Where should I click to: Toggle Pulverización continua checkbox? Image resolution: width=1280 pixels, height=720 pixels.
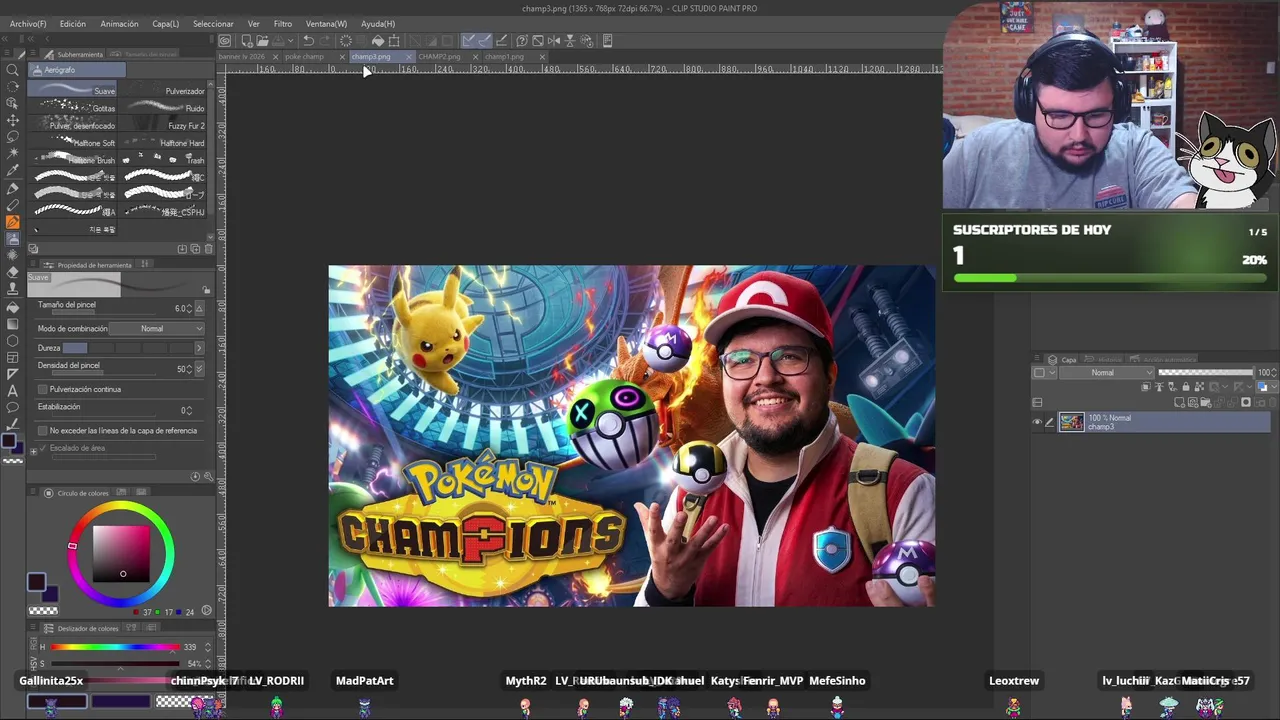[43, 389]
